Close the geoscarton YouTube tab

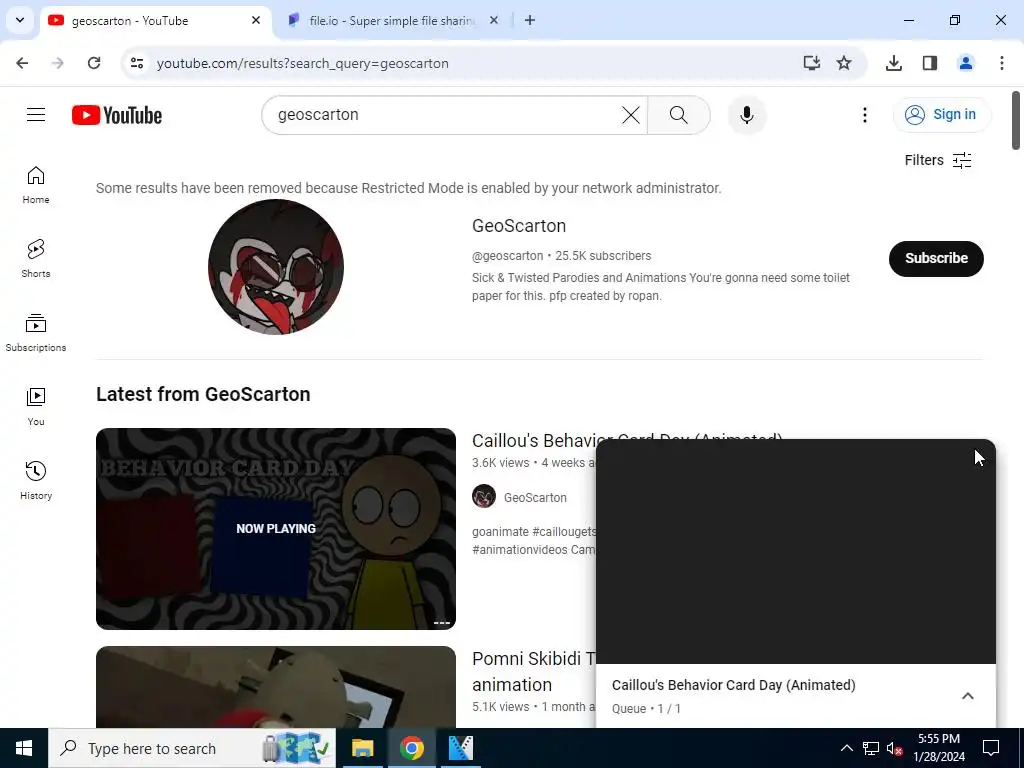pos(256,20)
